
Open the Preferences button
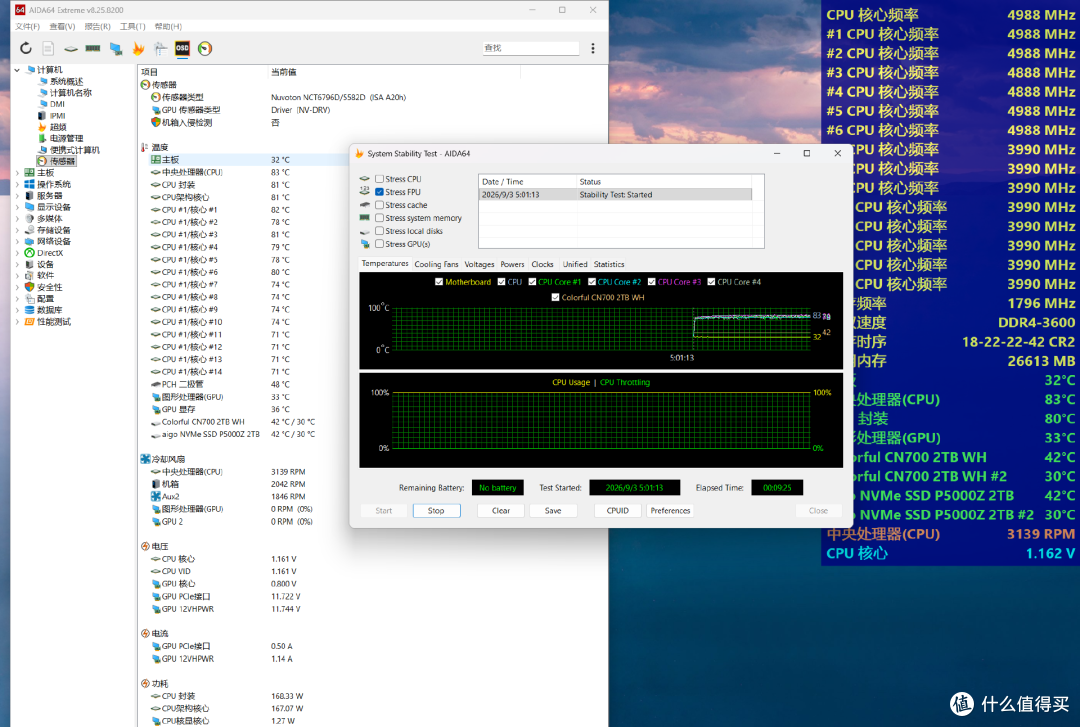coord(670,511)
